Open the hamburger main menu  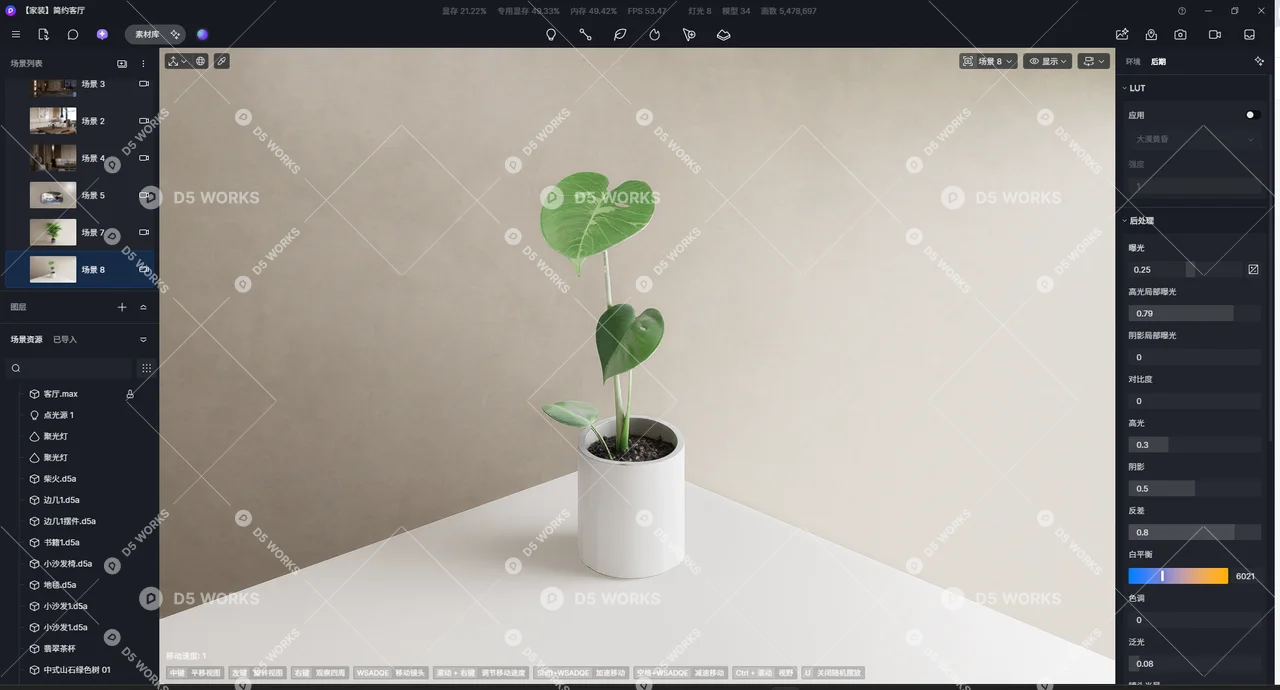tap(15, 34)
